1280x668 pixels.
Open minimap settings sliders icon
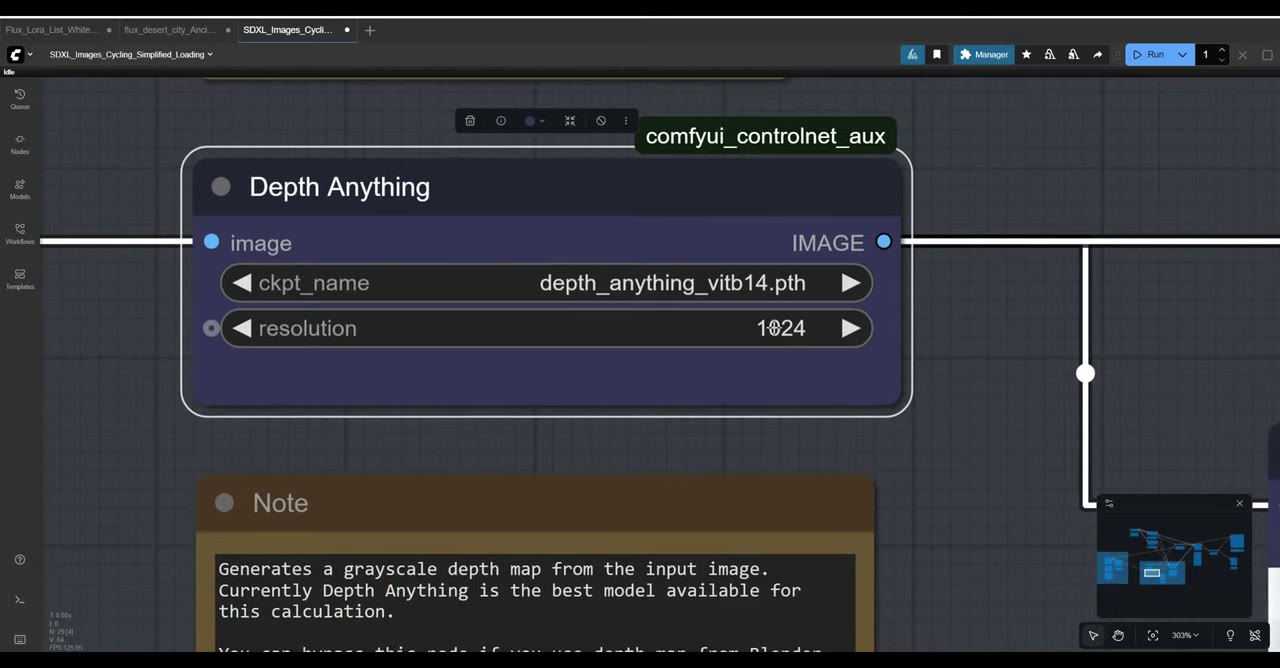[1109, 503]
